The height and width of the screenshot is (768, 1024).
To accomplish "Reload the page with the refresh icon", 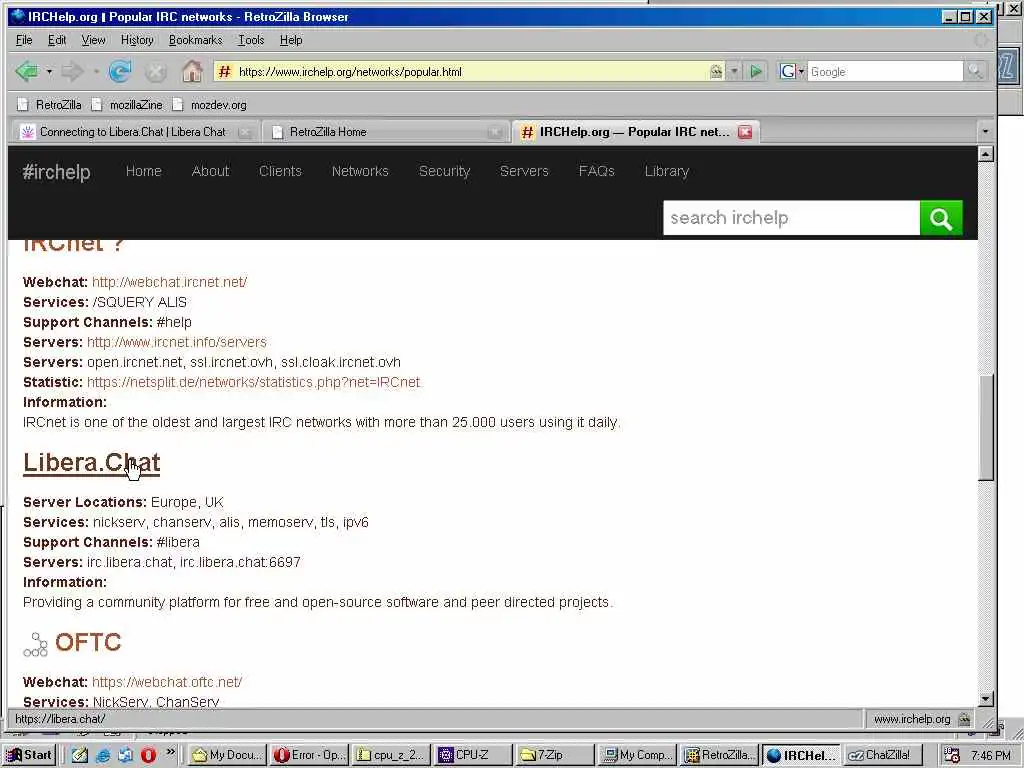I will [120, 71].
